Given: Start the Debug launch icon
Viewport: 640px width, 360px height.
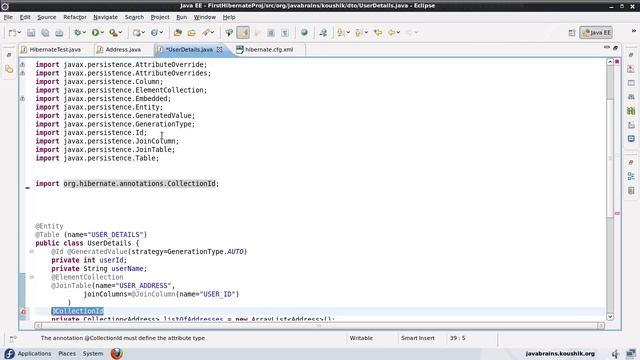Looking at the screenshot, I should (x=77, y=33).
